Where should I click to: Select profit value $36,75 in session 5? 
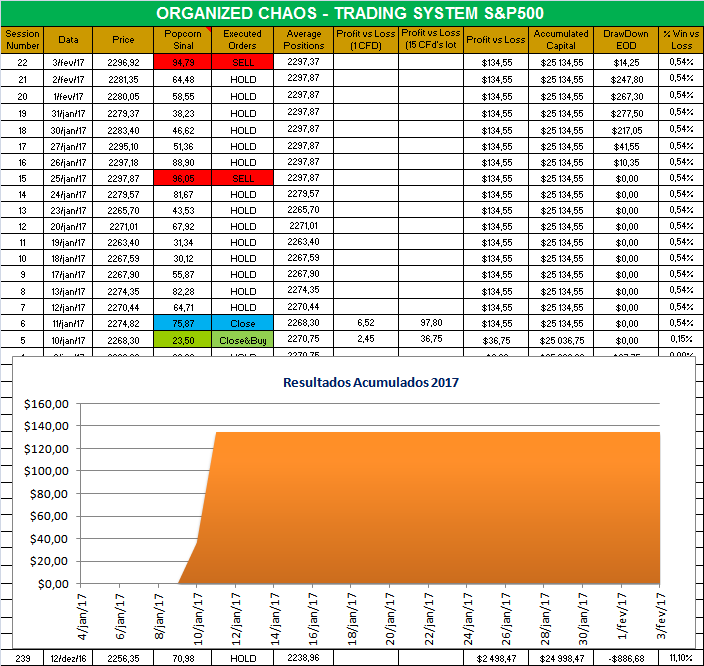(496, 340)
